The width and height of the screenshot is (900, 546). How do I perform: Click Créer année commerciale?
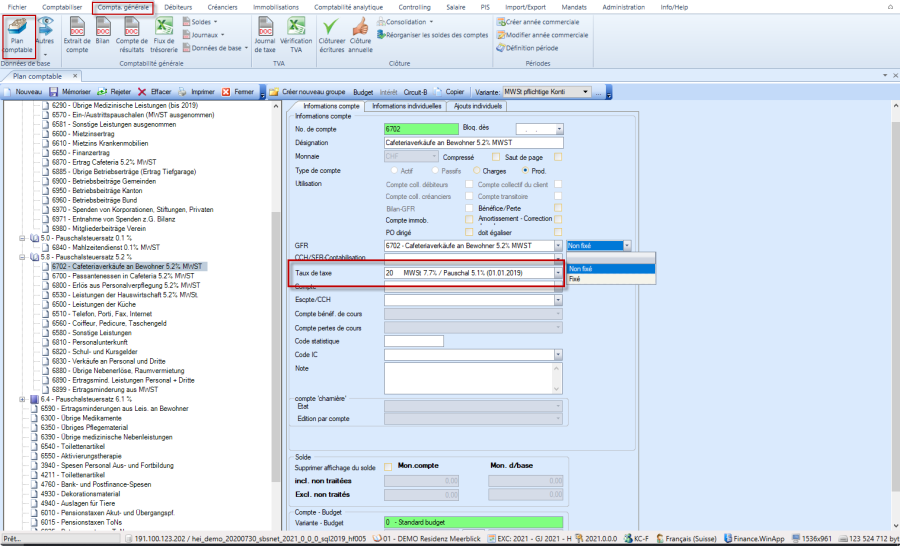pos(538,22)
